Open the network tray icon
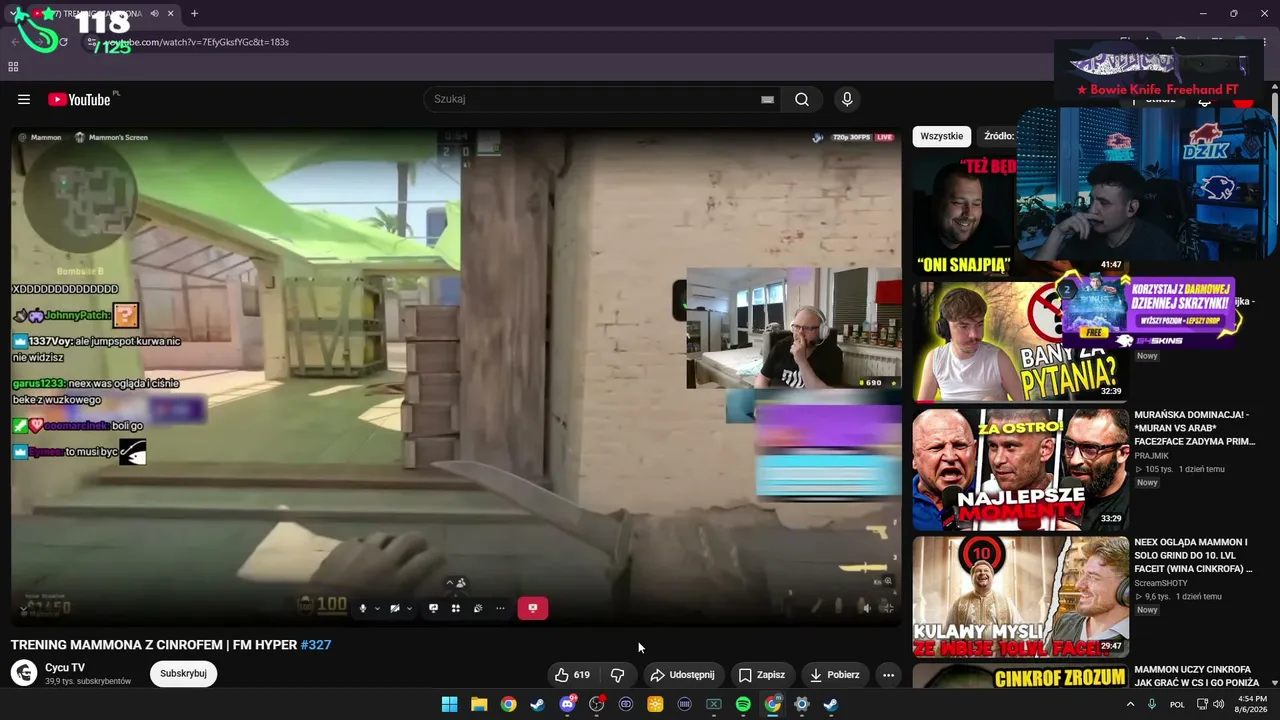Viewport: 1280px width, 720px height. point(1202,704)
